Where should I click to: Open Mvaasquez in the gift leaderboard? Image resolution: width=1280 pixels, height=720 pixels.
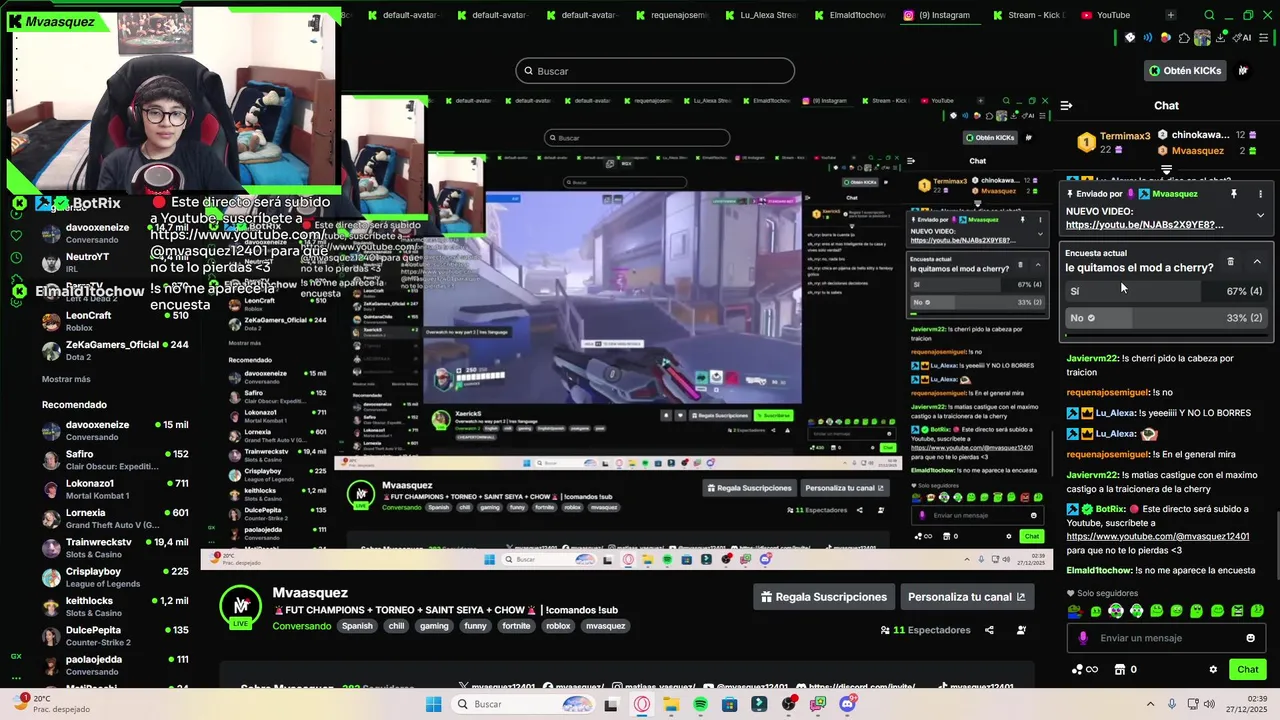tap(1197, 150)
